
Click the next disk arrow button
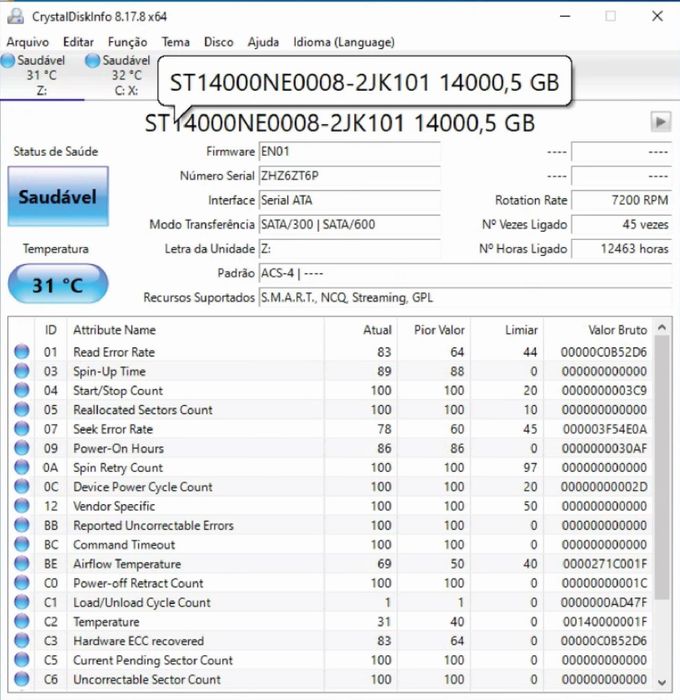click(x=660, y=121)
